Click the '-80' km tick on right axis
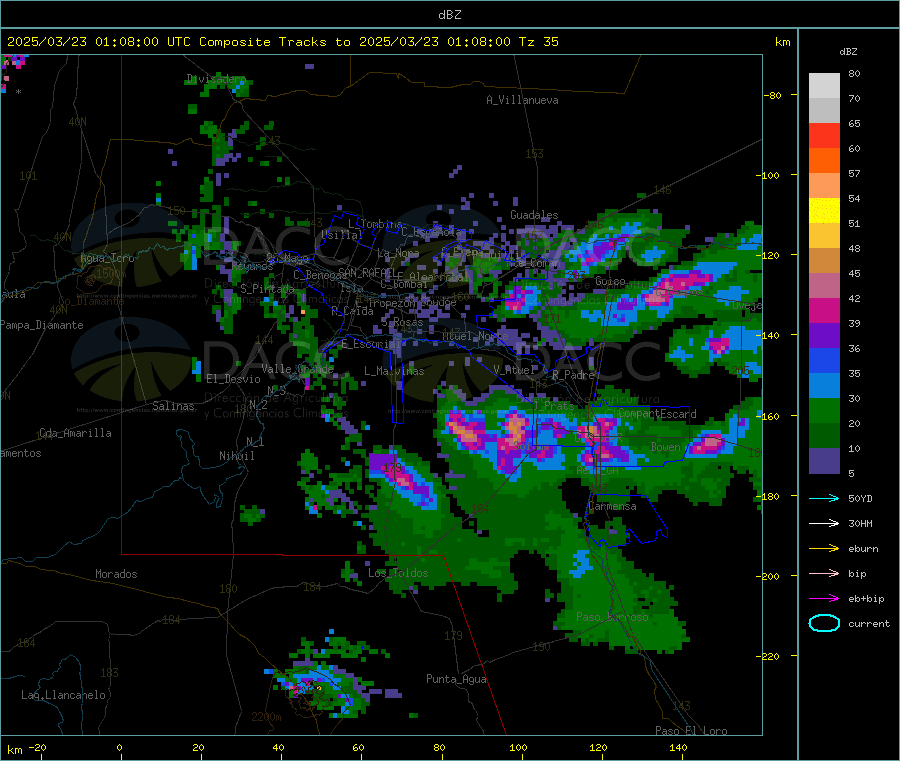Screen dimensions: 900x761 (x=772, y=95)
